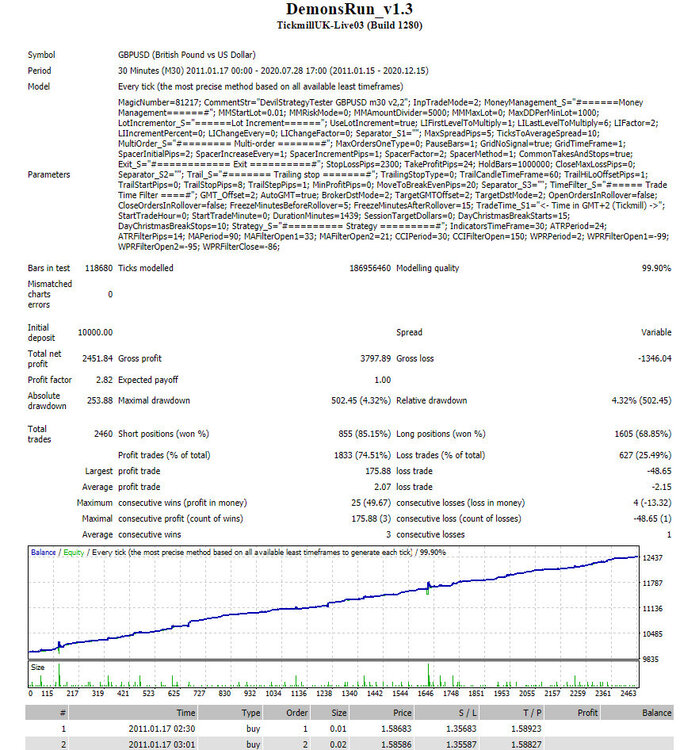Screen dimensions: 699x750
Task: Click the consecutive losses value 4 (-13.32)
Action: (652, 503)
